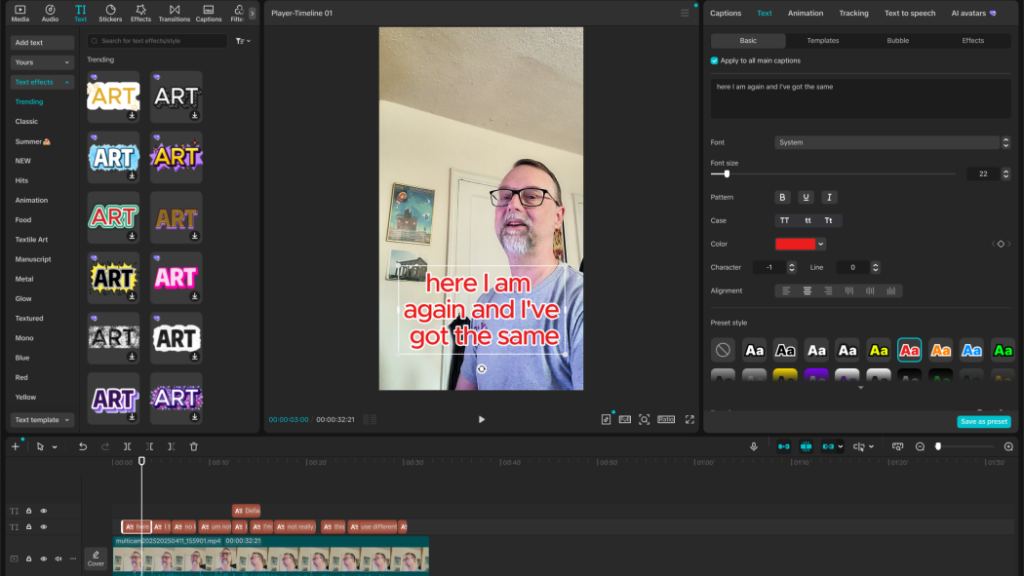Set case to all lowercase tt
Screen dimensions: 1024x576
click(808, 221)
